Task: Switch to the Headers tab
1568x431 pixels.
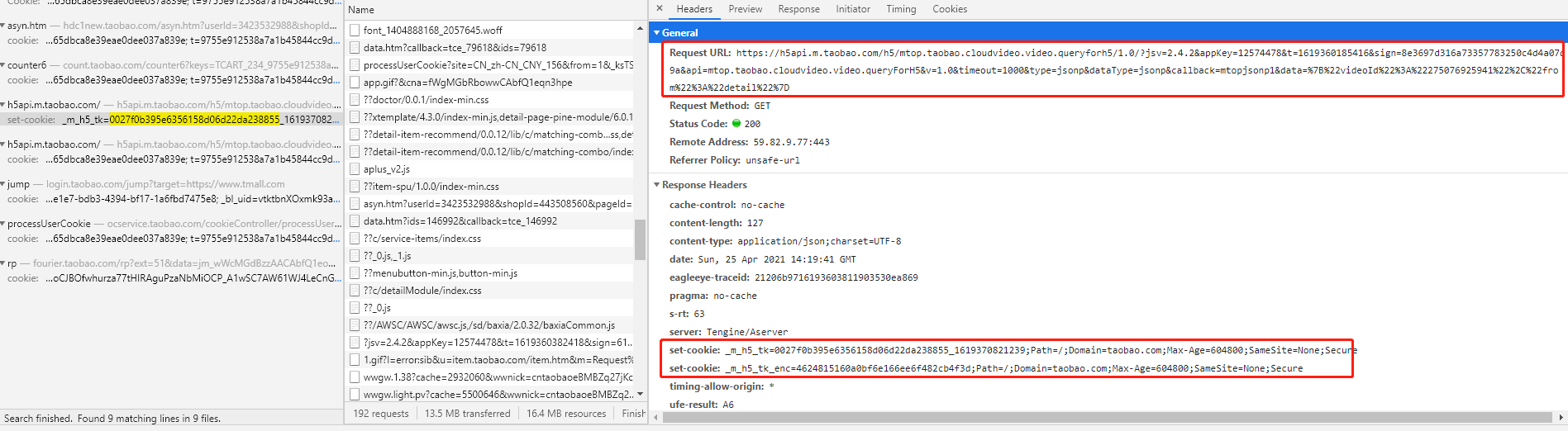Action: click(x=694, y=9)
